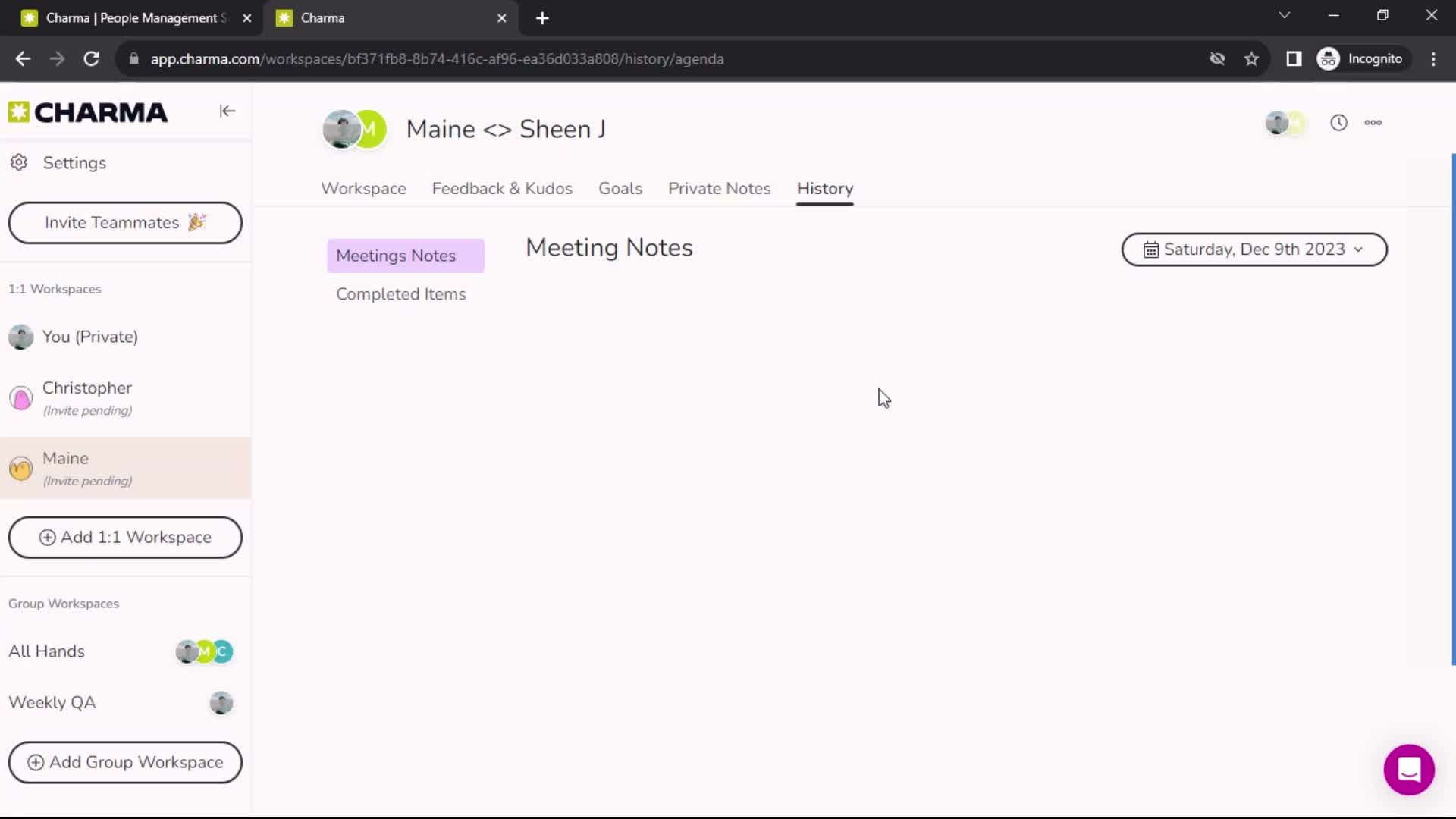The image size is (1456, 819).
Task: Click the third-party cookies blocked eye icon
Action: click(x=1217, y=59)
